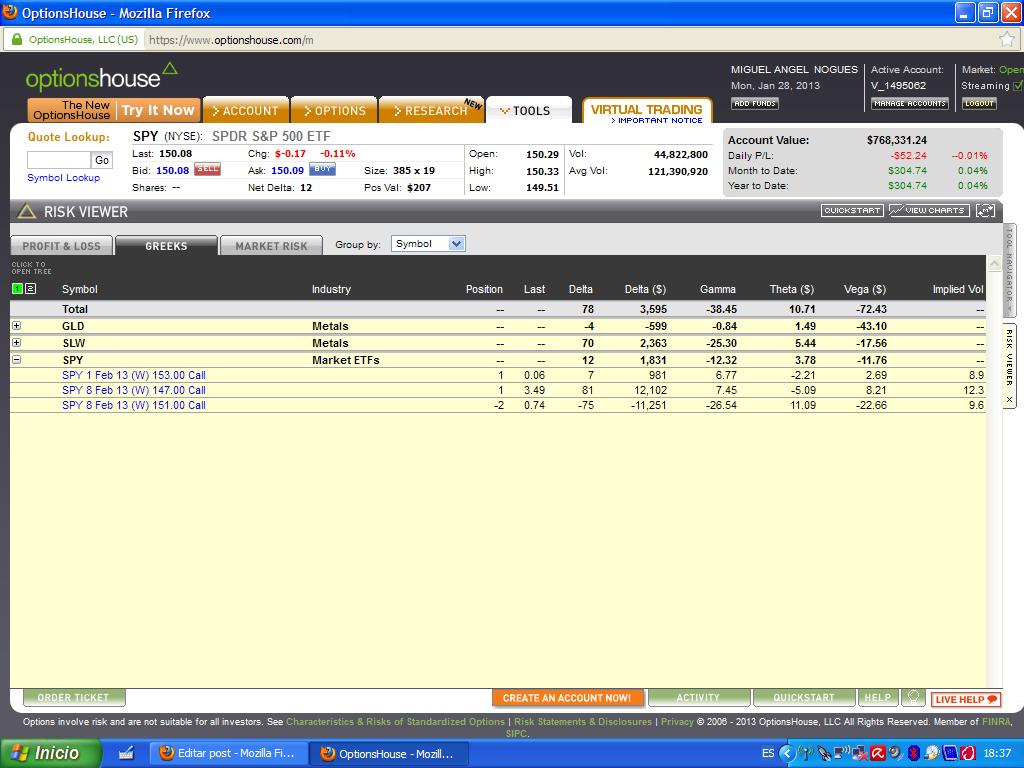Open the Group by Symbol dropdown

(428, 244)
